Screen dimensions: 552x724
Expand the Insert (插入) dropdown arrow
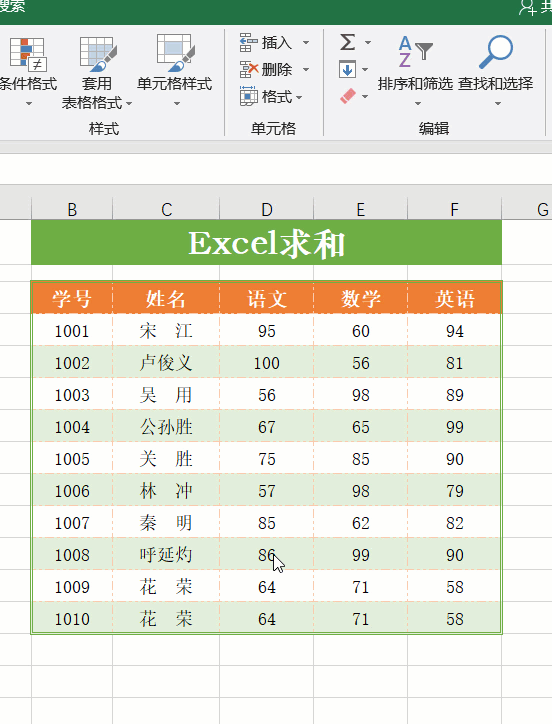click(x=306, y=42)
